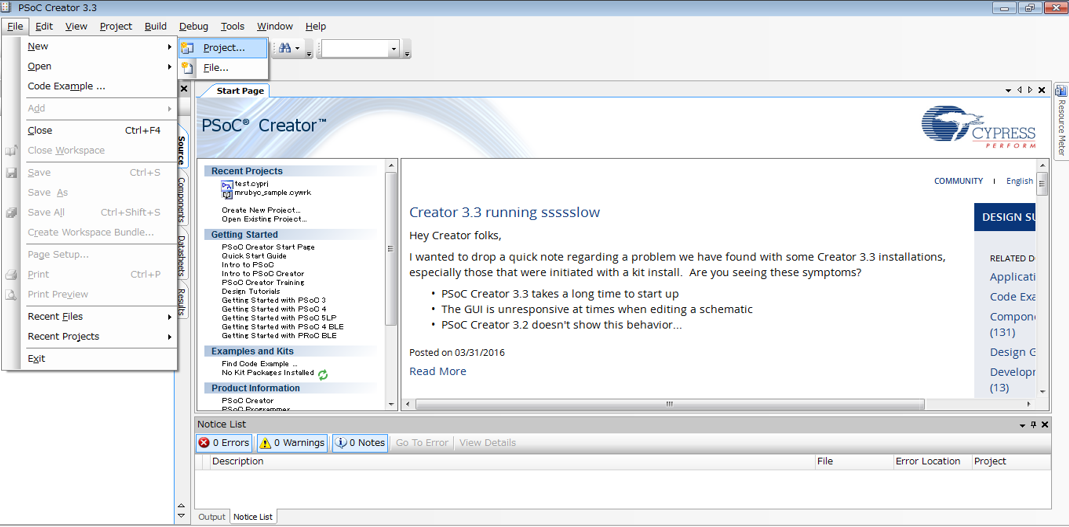Close the workspace explorer panel

click(x=183, y=89)
